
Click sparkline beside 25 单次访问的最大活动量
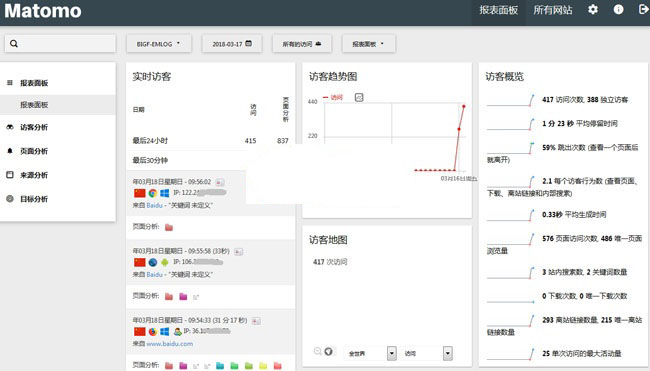click(x=511, y=354)
